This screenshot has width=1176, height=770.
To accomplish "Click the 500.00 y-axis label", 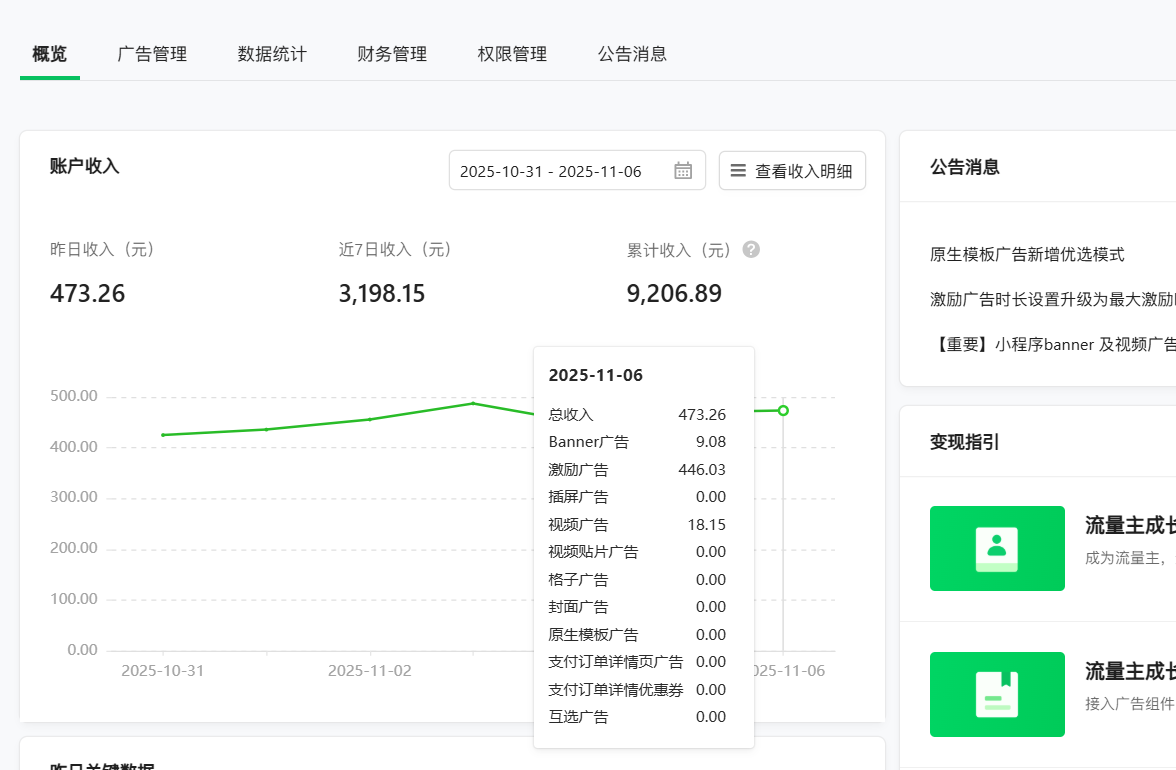I will click(74, 396).
